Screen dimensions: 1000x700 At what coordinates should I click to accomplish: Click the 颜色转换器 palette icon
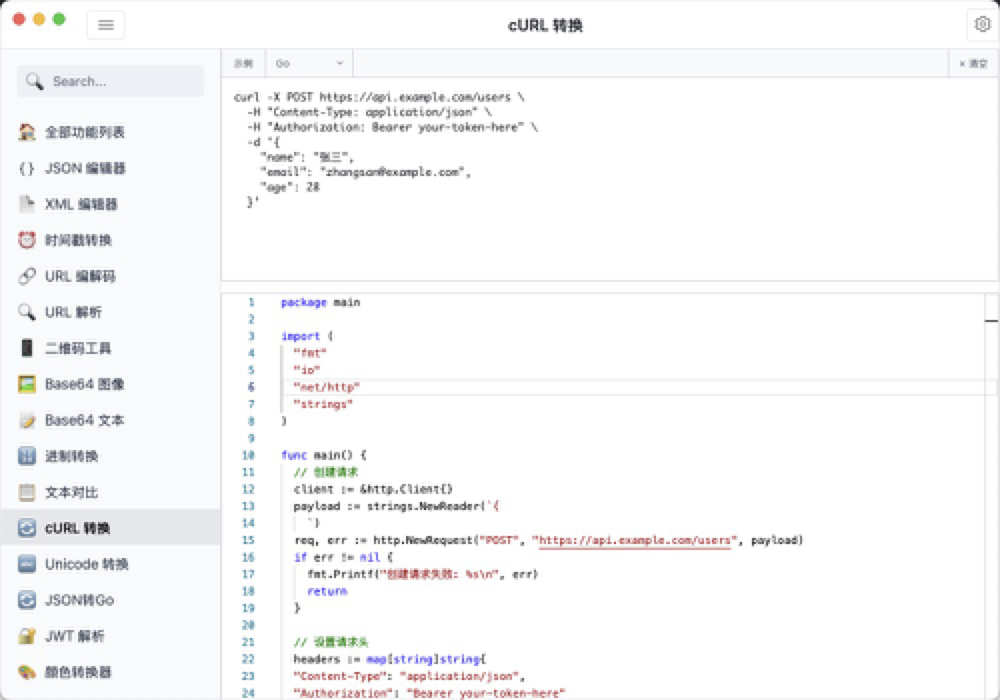[27, 672]
